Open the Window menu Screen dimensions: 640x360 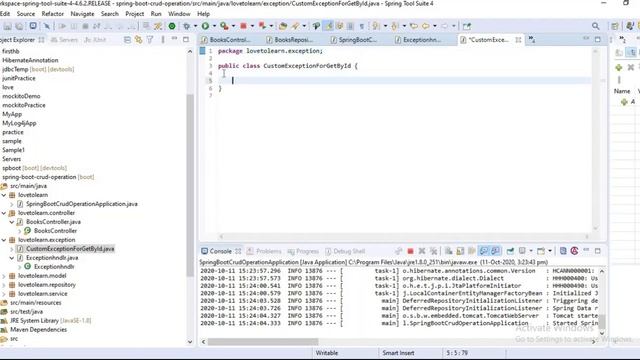click(179, 14)
